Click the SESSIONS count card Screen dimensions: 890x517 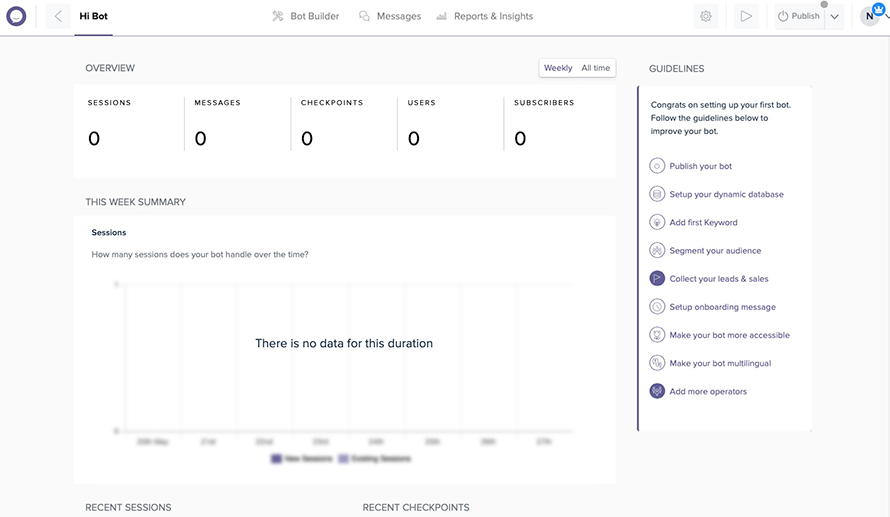coord(129,124)
